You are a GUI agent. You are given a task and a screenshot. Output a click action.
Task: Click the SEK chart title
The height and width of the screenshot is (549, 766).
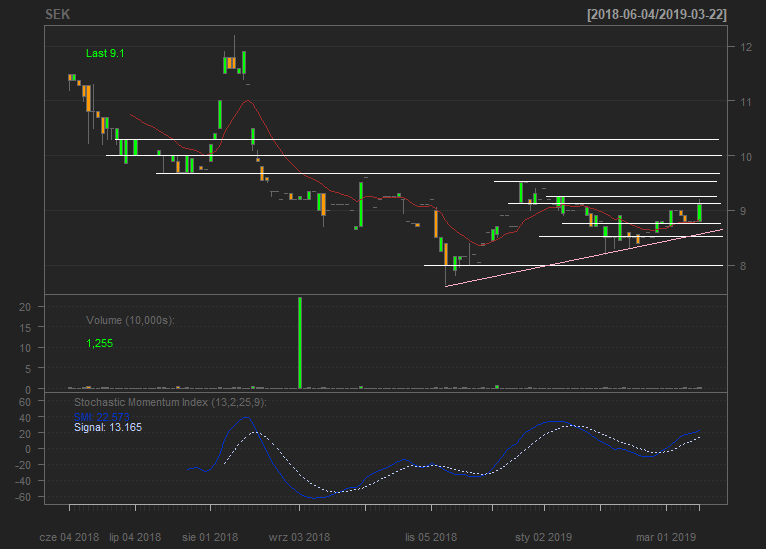click(x=57, y=14)
